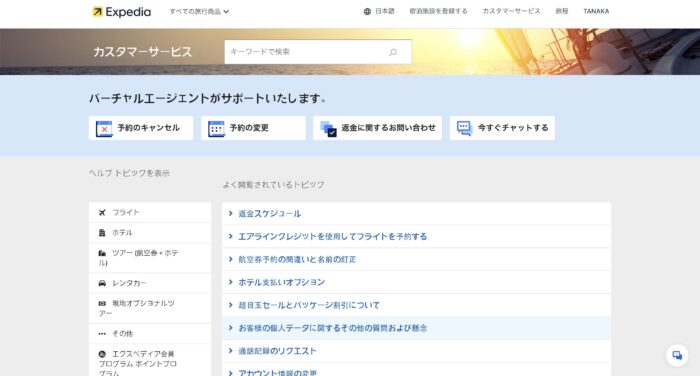This screenshot has height=376, width=700.
Task: Open エアラインクレジットを使用してフライトを予約する topic
Action: tap(417, 236)
